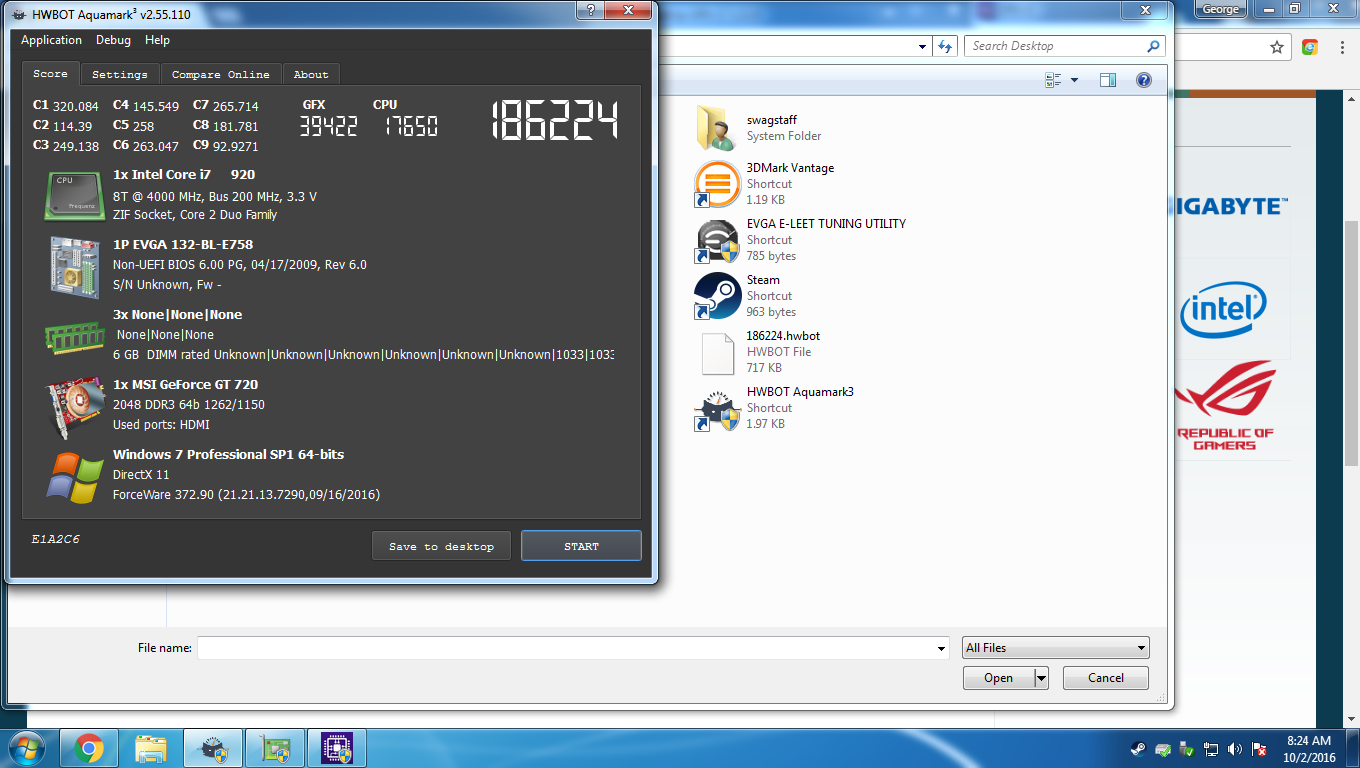Click the motherboard-picture icon on the taskbar

(275, 748)
